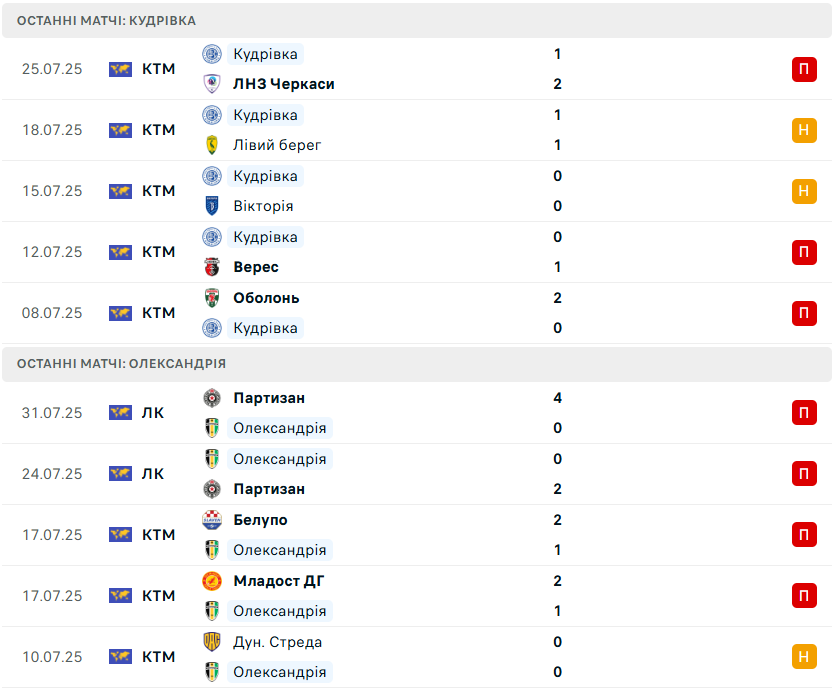This screenshot has height=690, width=835.
Task: Click the orange Н result badge for 10.07.25
Action: [x=804, y=657]
